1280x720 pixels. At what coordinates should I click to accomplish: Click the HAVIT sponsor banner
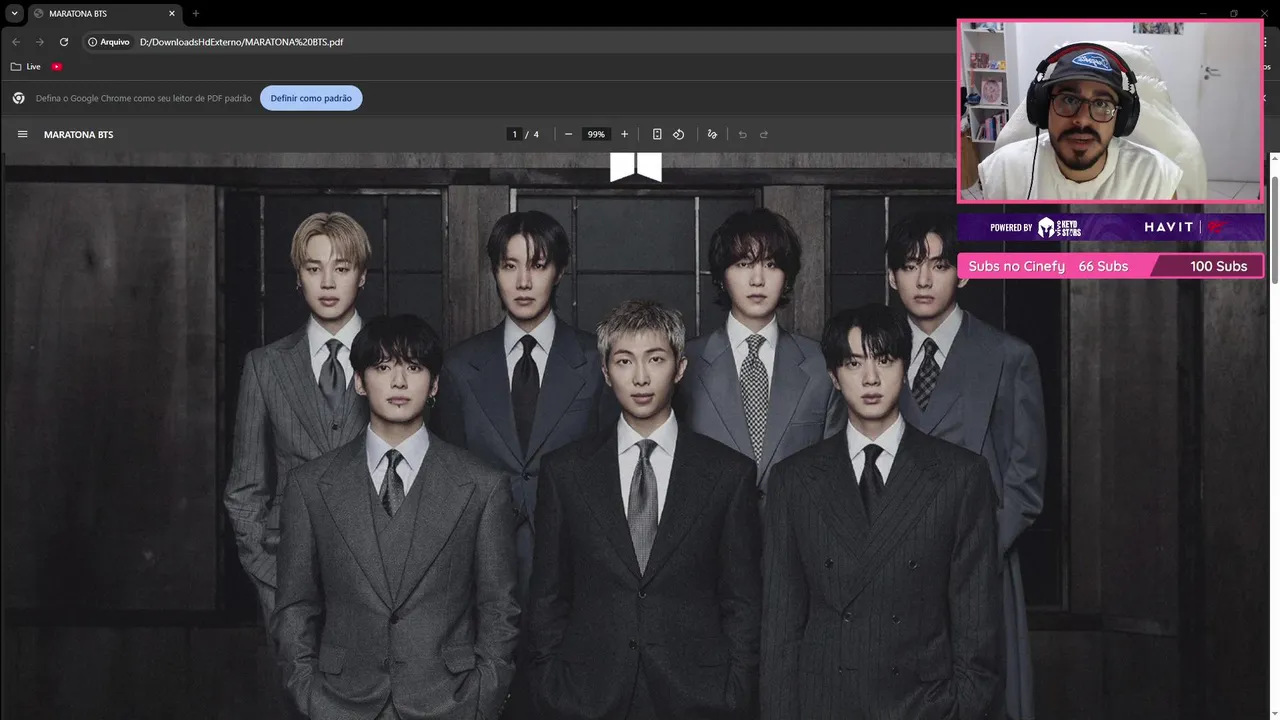(x=1111, y=227)
